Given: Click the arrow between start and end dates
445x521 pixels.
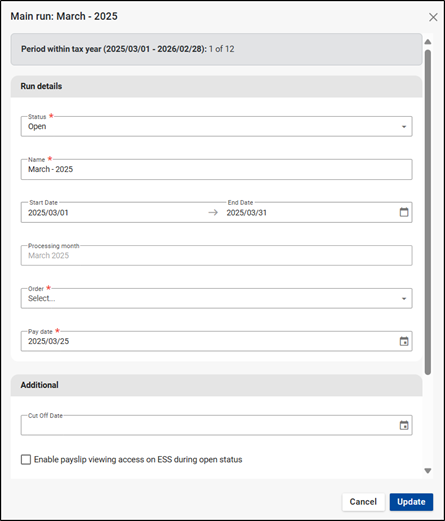Looking at the screenshot, I should point(213,212).
